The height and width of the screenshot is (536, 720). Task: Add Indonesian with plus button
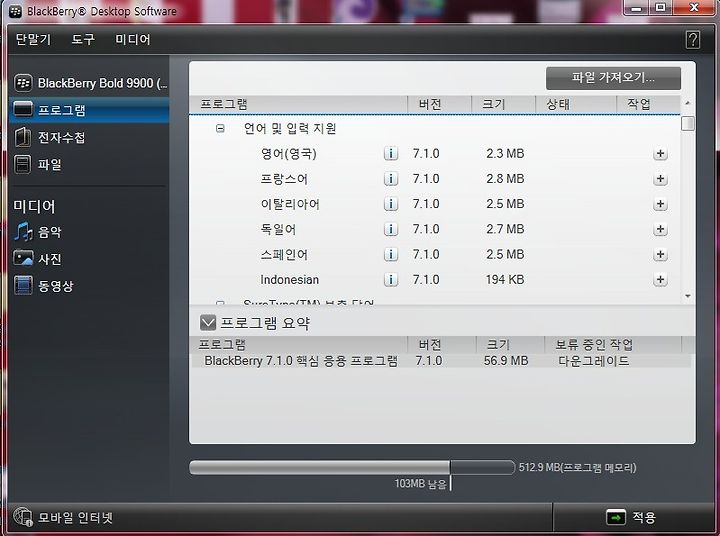[660, 280]
